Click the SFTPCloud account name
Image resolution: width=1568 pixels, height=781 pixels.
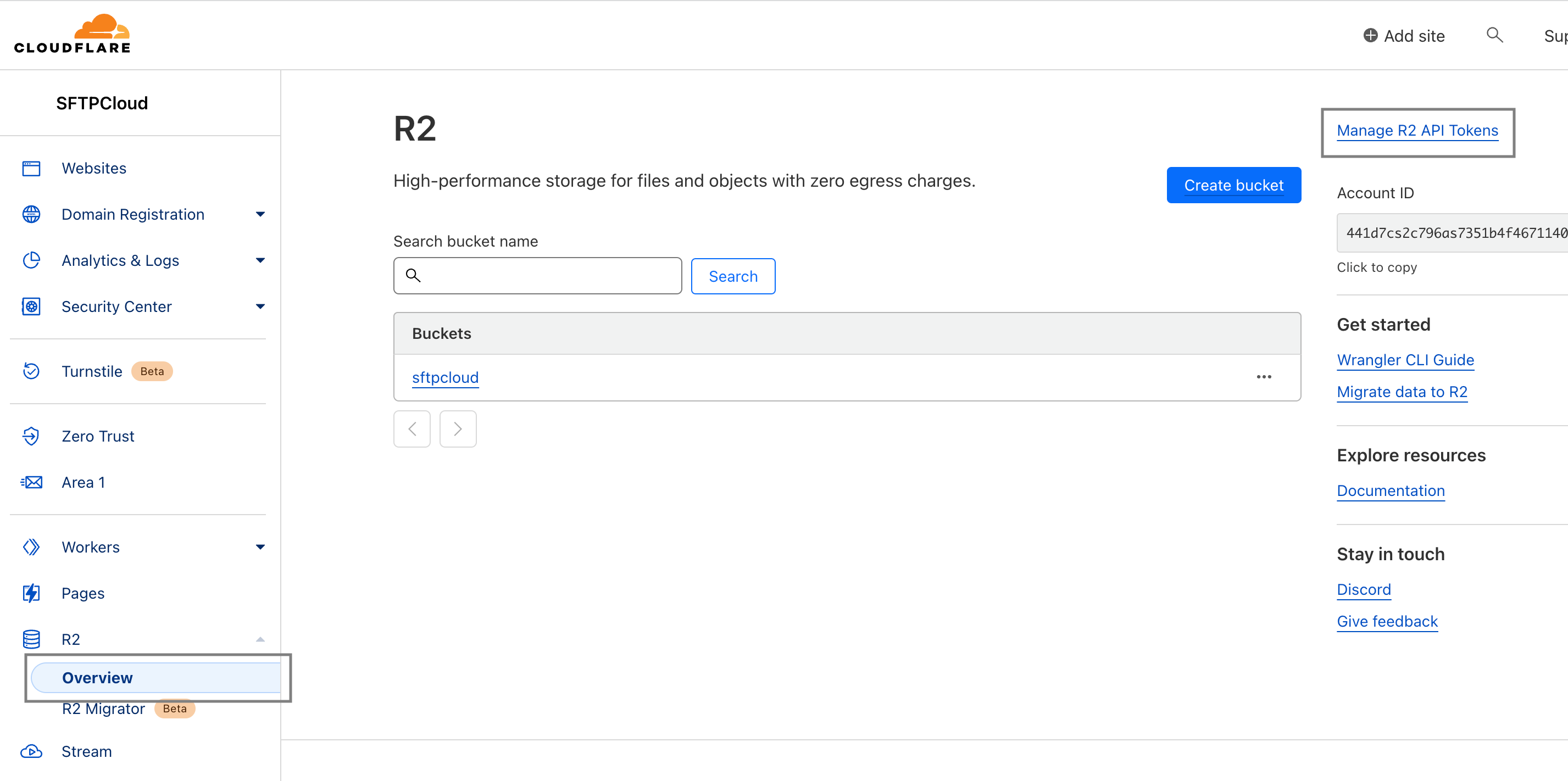tap(102, 103)
